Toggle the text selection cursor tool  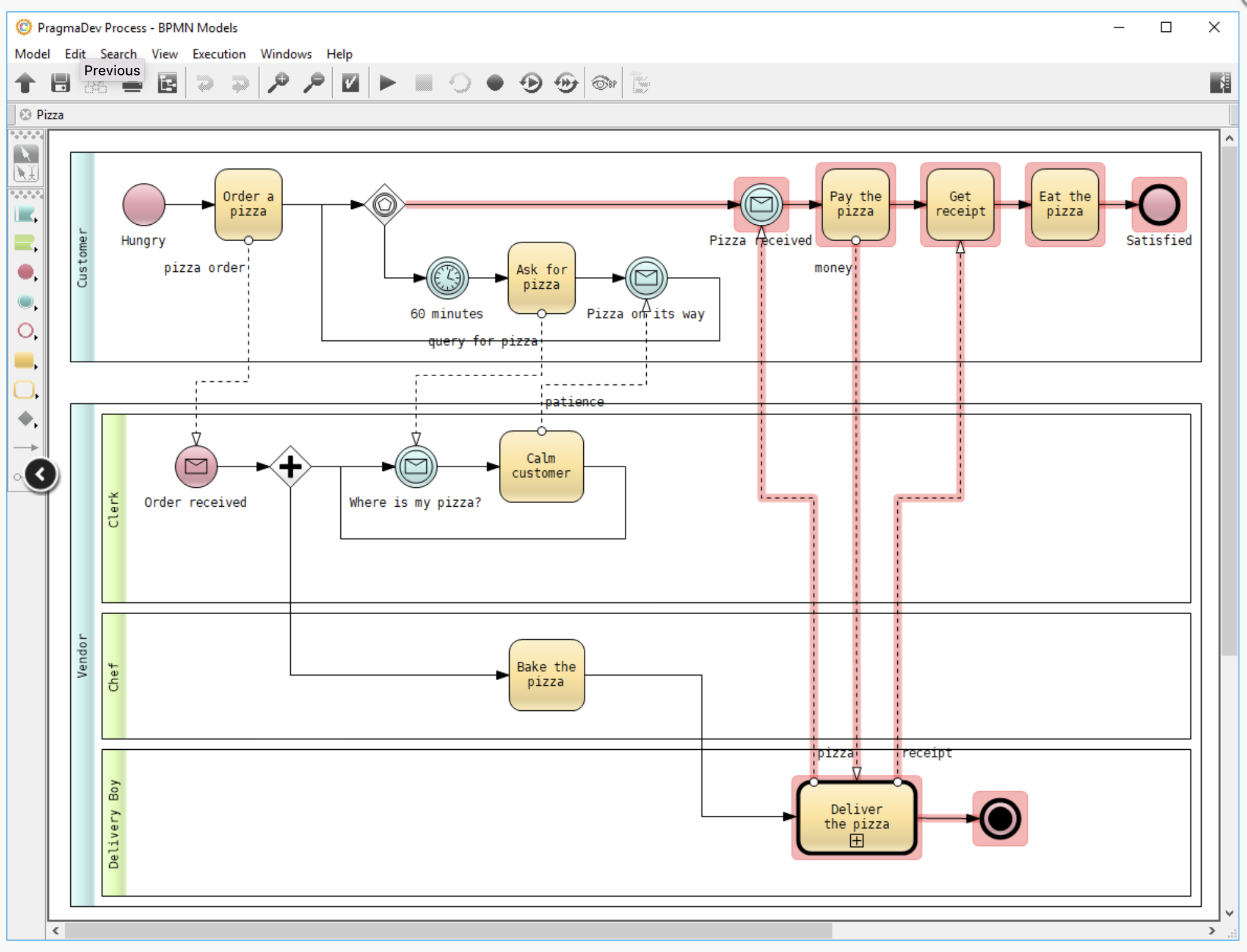point(26,173)
